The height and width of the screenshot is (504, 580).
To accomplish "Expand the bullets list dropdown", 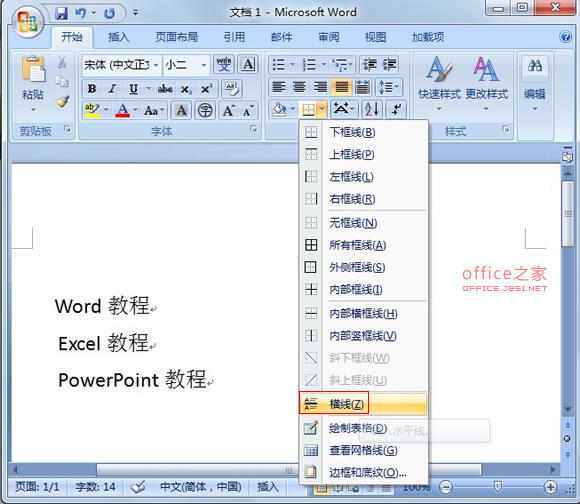I will [293, 65].
